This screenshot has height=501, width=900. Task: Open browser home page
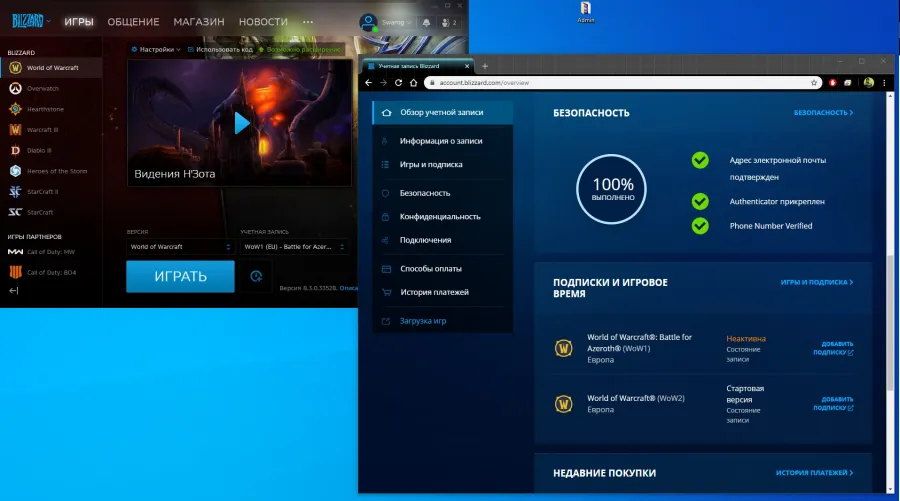(413, 83)
